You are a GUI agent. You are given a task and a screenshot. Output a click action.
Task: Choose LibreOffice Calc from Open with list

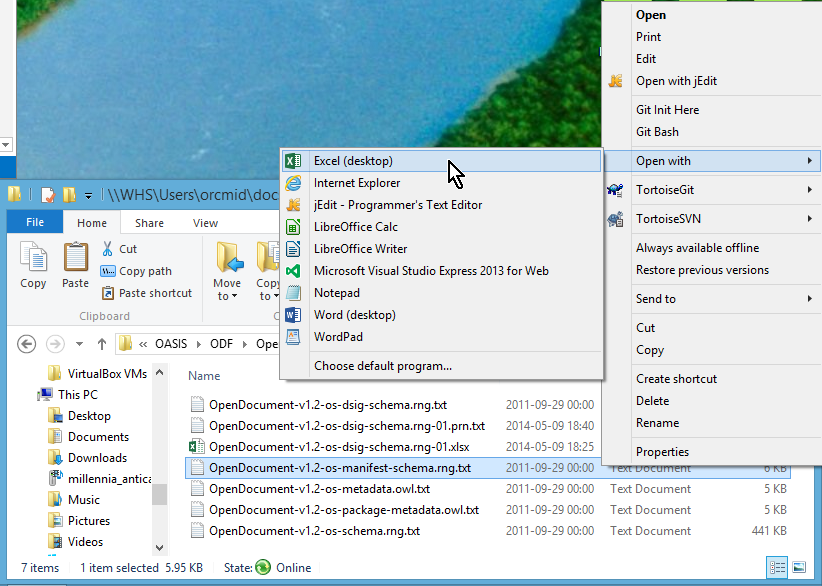tap(355, 227)
